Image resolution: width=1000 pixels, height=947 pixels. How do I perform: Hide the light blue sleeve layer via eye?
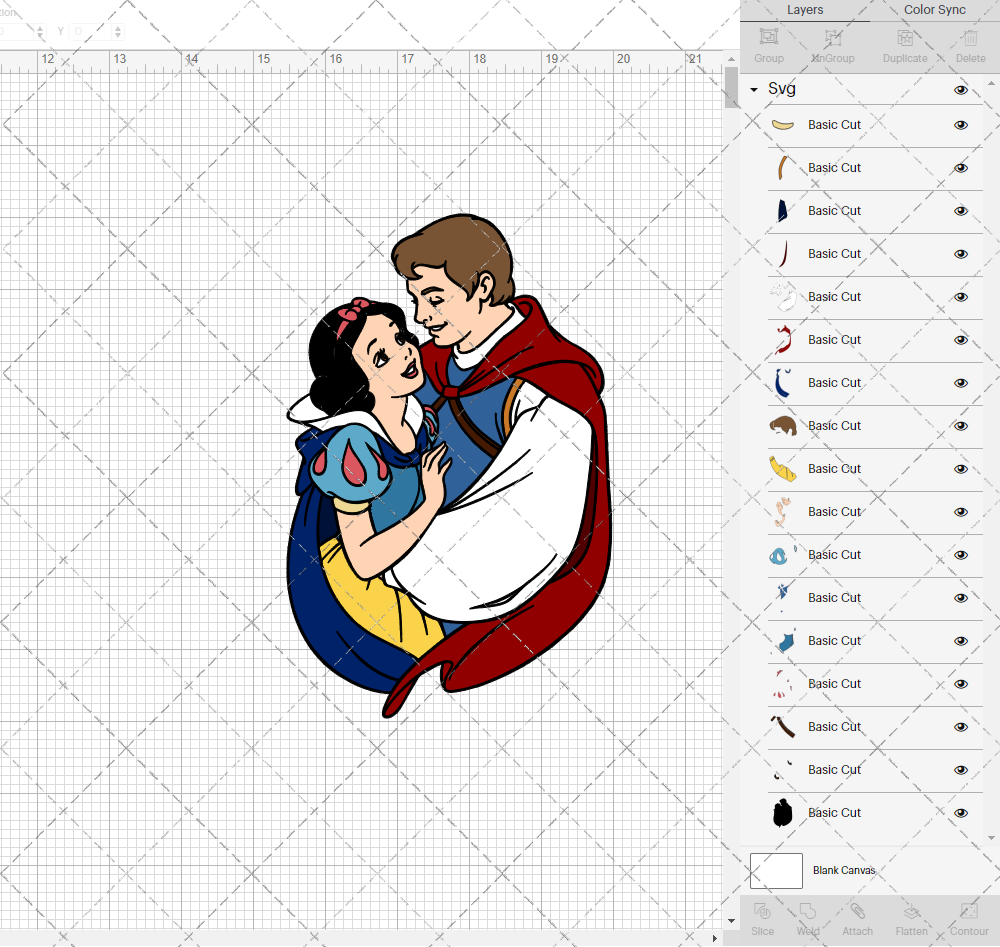pyautogui.click(x=960, y=555)
